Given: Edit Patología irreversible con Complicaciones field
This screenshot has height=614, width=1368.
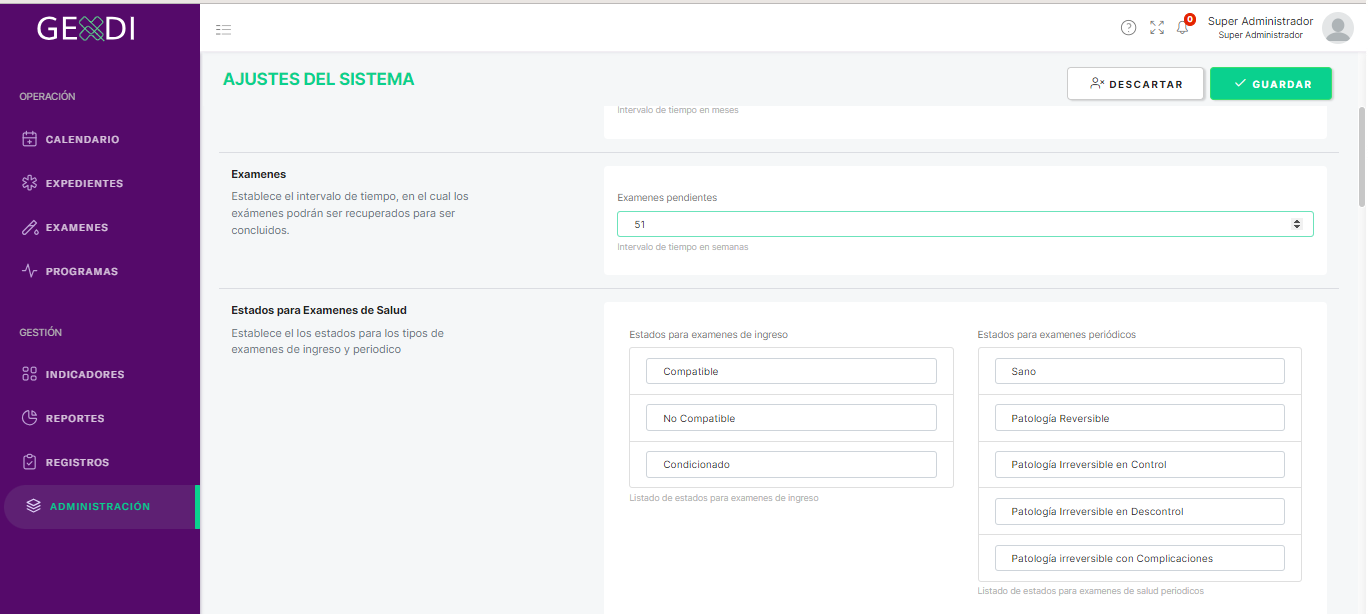Looking at the screenshot, I should (1140, 558).
